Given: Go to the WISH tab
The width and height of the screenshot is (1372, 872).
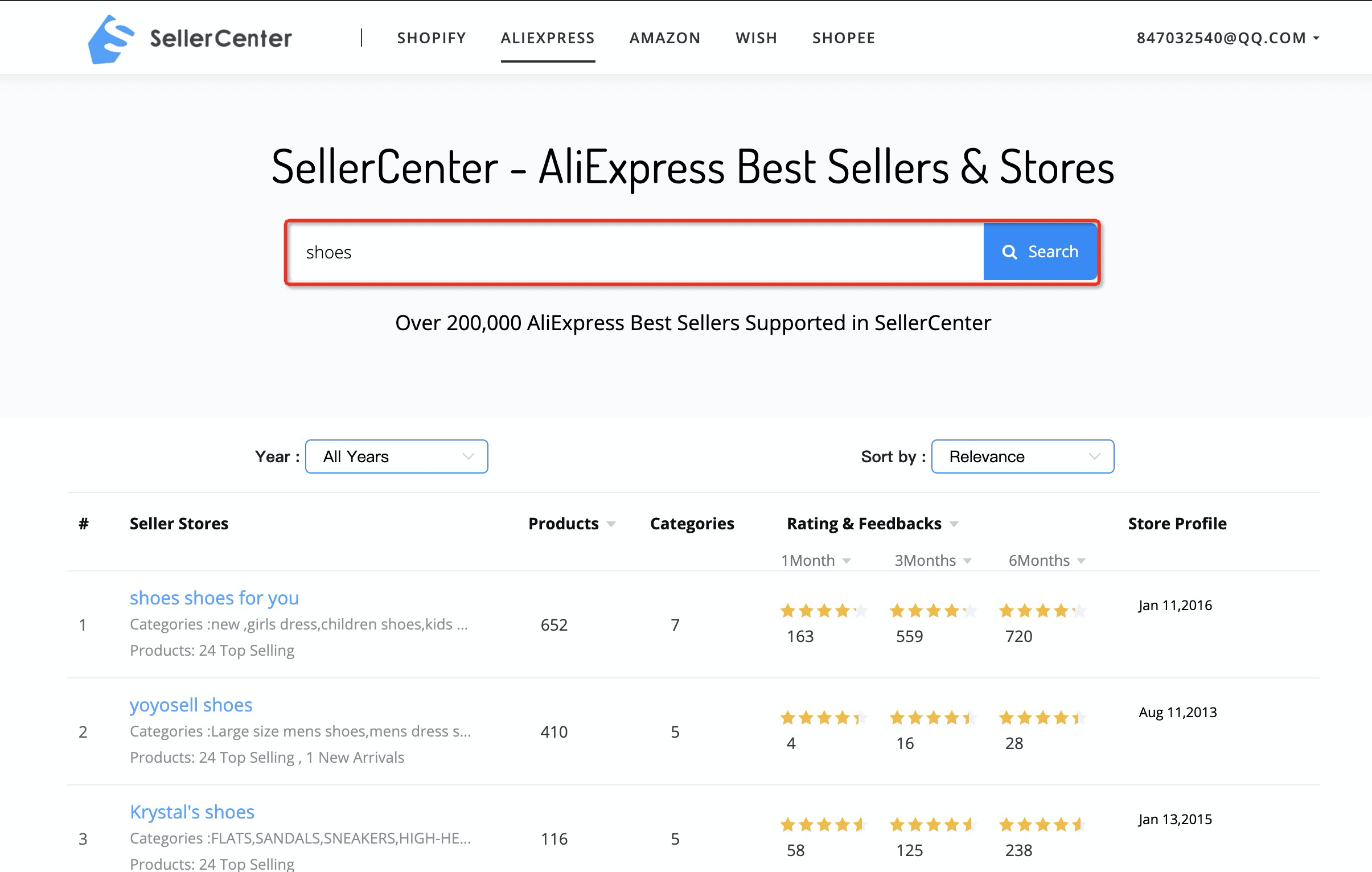Looking at the screenshot, I should [x=756, y=38].
